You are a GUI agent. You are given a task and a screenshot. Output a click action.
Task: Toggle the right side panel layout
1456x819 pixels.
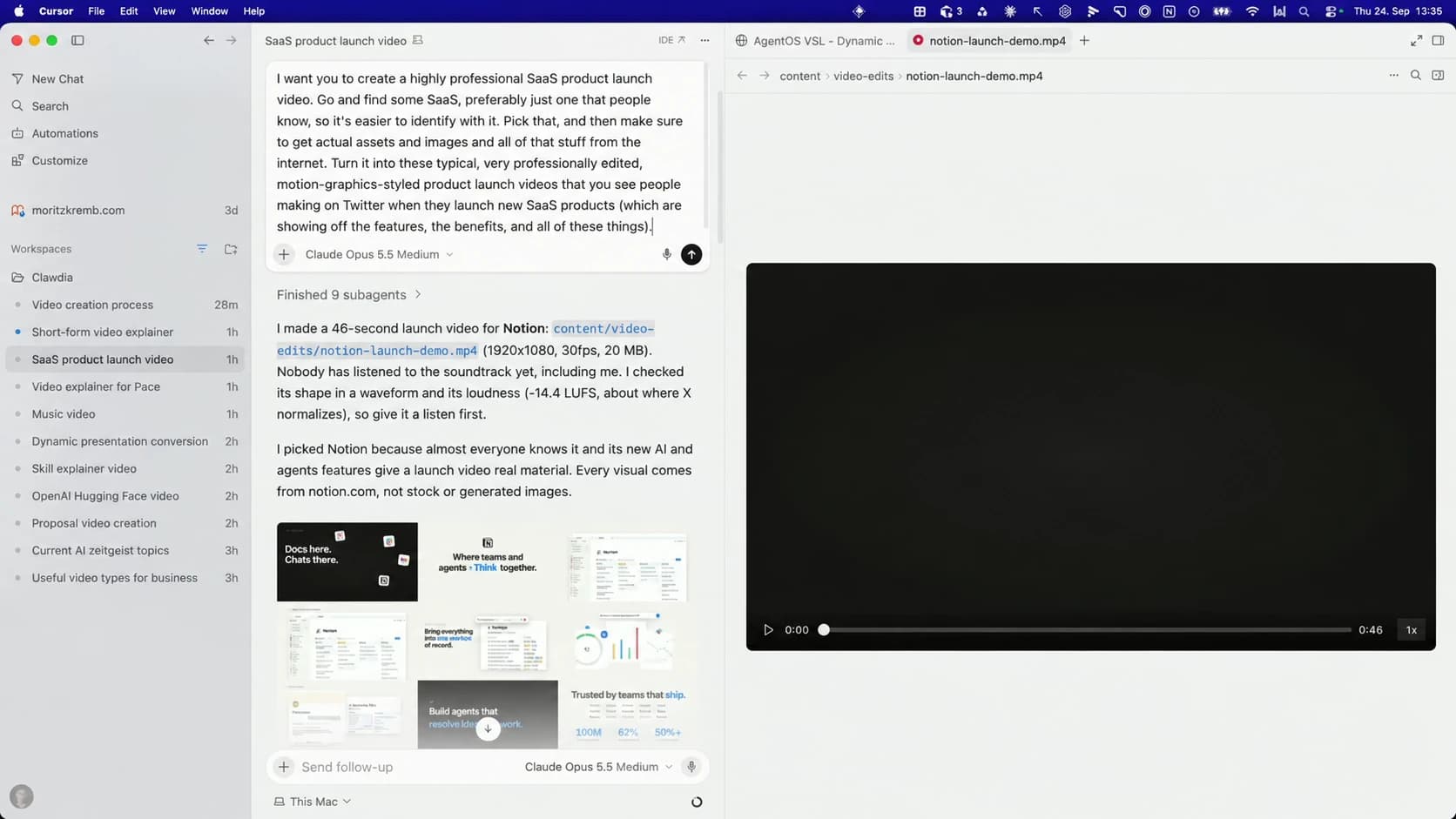[1438, 41]
